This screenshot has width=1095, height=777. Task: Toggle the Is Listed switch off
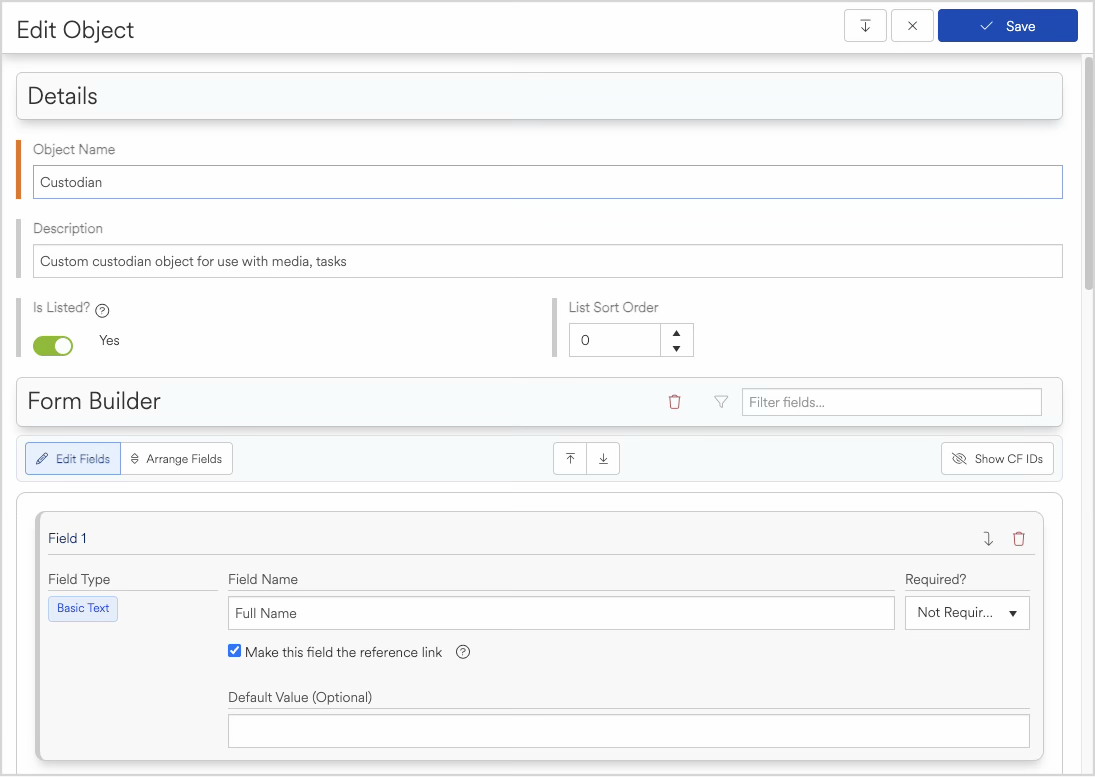pyautogui.click(x=53, y=346)
